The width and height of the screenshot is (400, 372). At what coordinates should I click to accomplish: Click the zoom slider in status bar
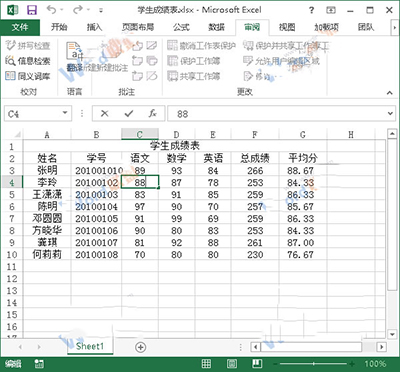pyautogui.click(x=314, y=364)
